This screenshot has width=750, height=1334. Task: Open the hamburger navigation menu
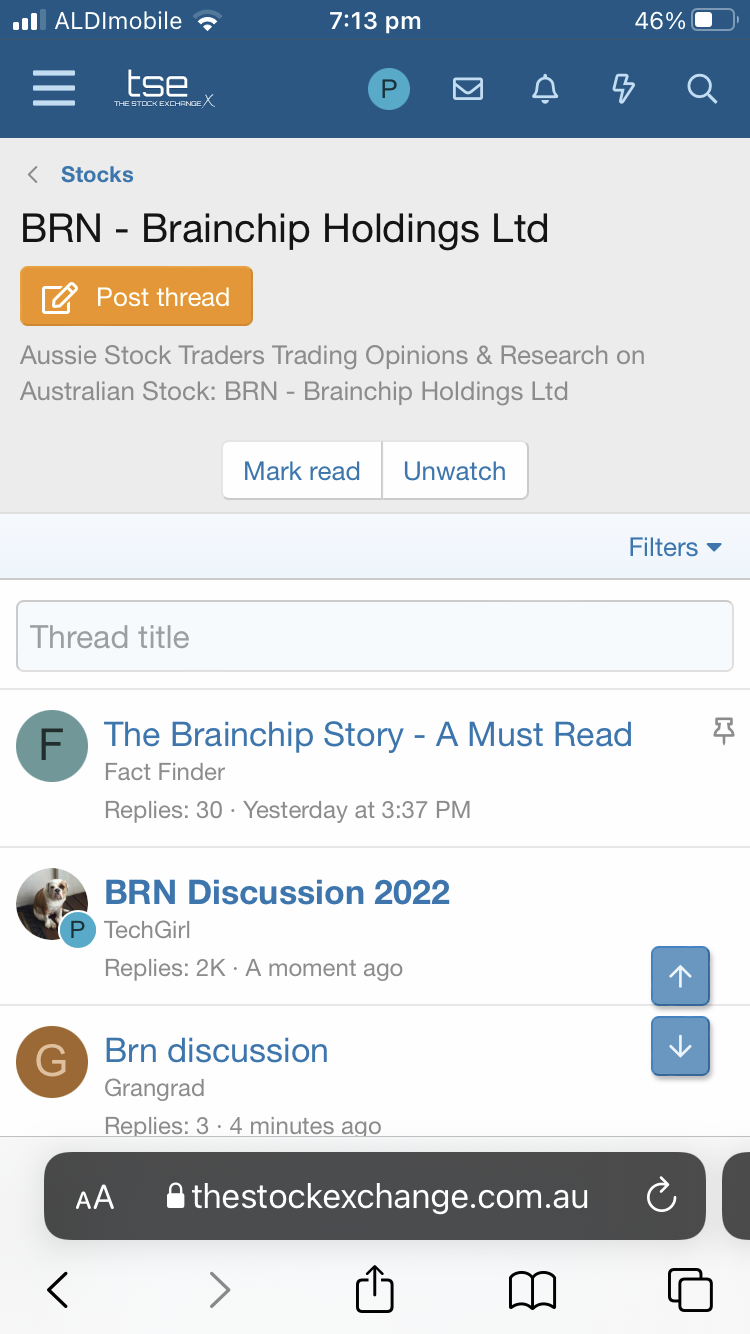pyautogui.click(x=54, y=89)
